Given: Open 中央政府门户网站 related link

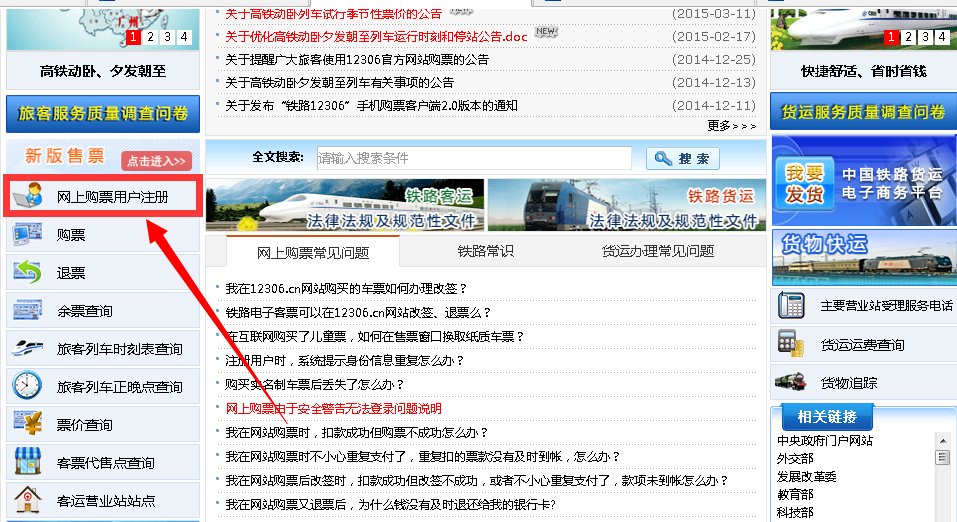Looking at the screenshot, I should pyautogui.click(x=825, y=440).
